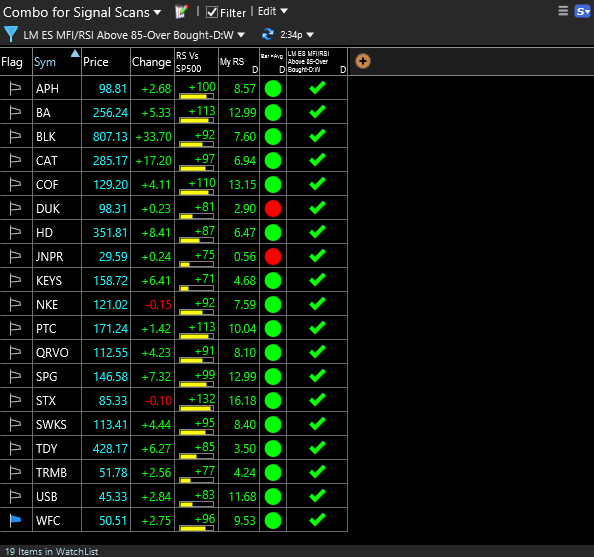Sort by the Price column header

tap(106, 62)
